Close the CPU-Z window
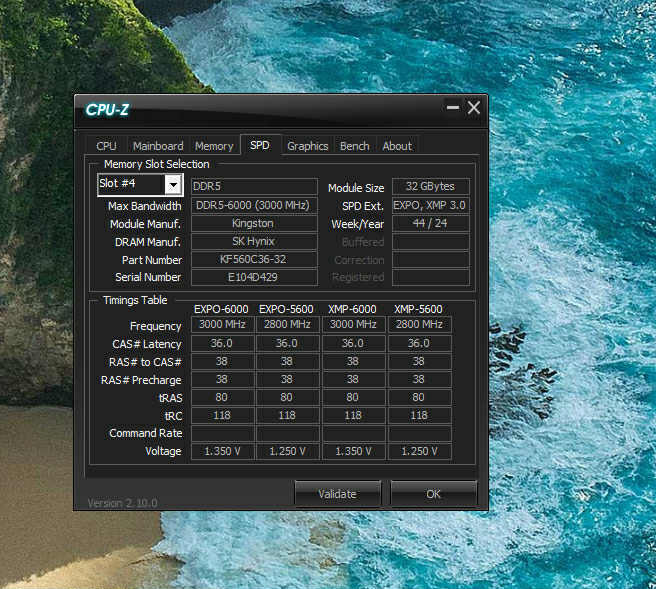The image size is (656, 589). [x=474, y=108]
